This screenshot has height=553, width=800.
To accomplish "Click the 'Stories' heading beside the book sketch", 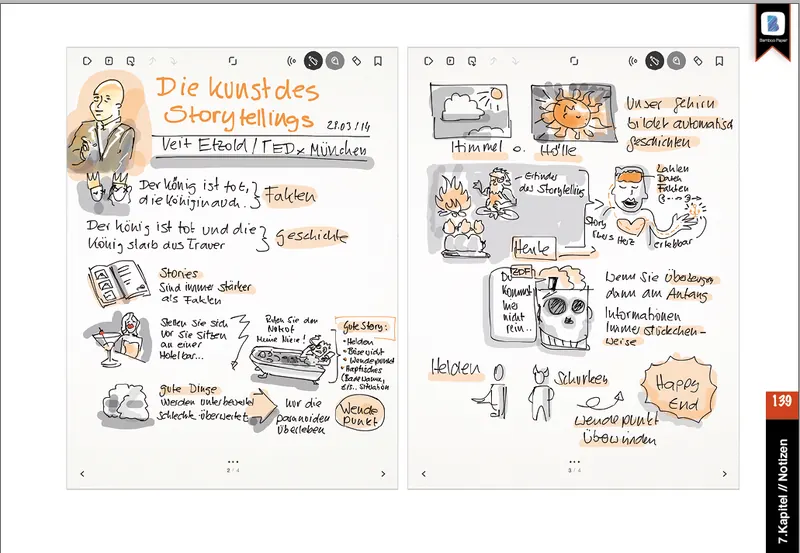I will click(179, 273).
